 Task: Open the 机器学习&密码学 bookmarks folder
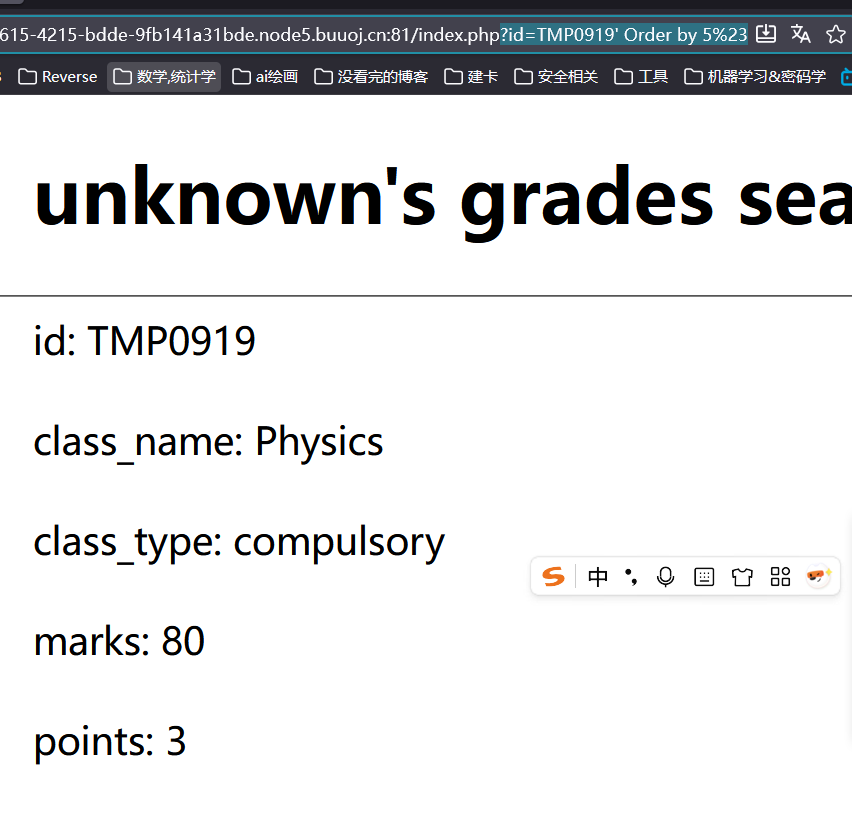coord(755,77)
